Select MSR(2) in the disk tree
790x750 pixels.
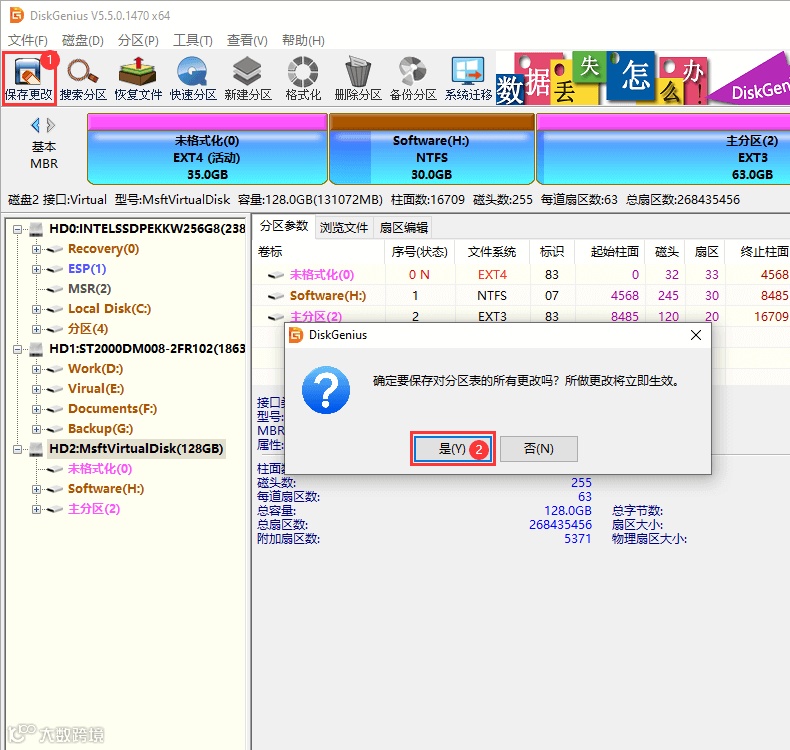click(89, 289)
